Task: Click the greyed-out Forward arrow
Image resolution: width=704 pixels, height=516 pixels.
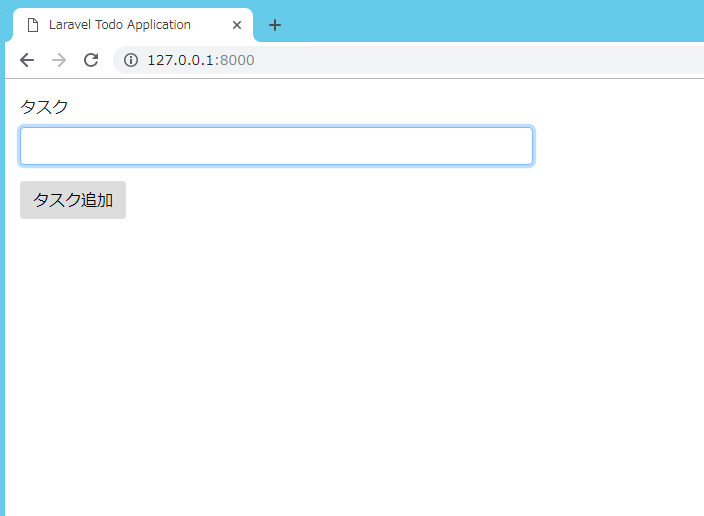Action: pos(59,60)
